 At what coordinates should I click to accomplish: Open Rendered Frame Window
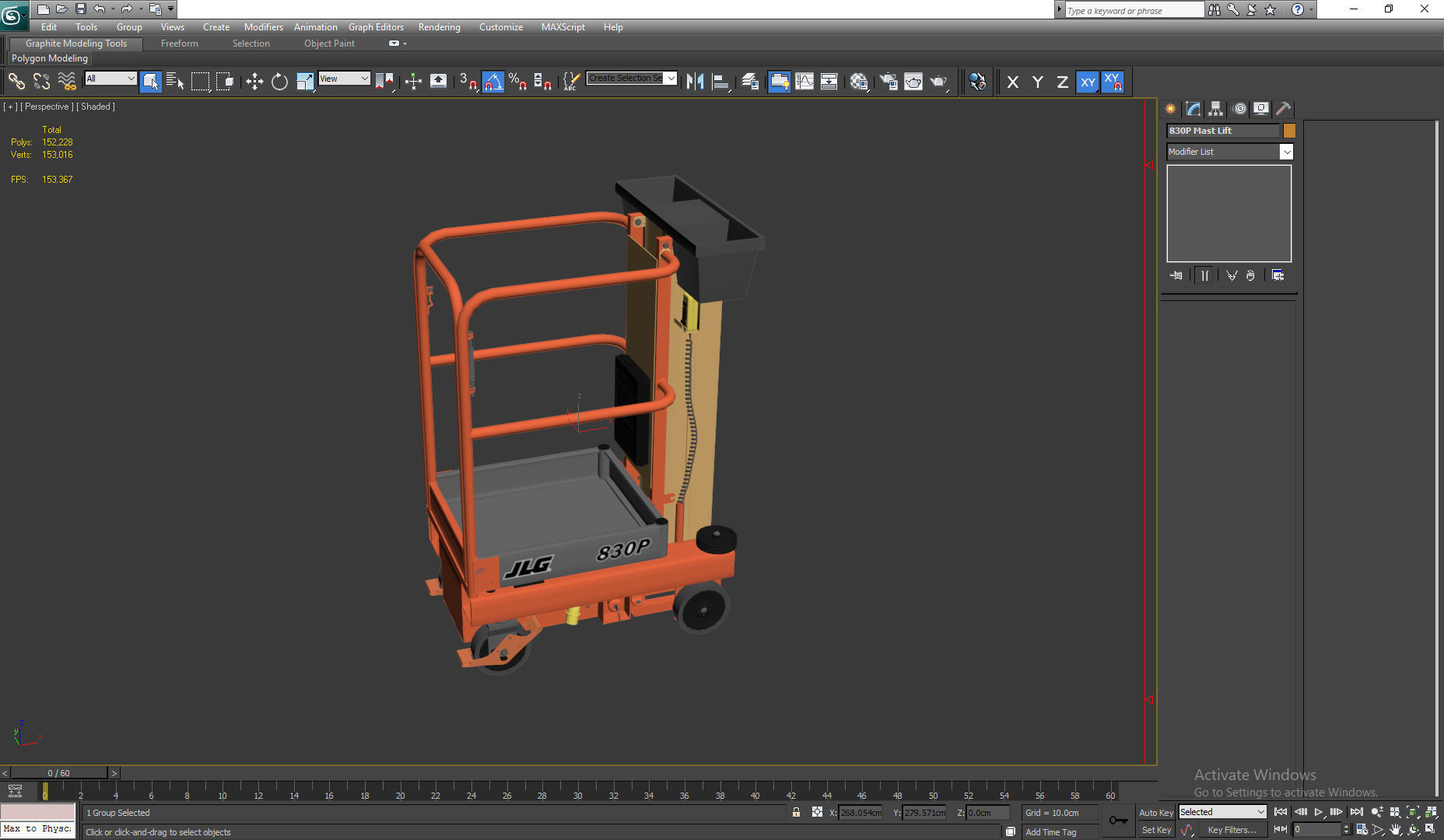(913, 81)
